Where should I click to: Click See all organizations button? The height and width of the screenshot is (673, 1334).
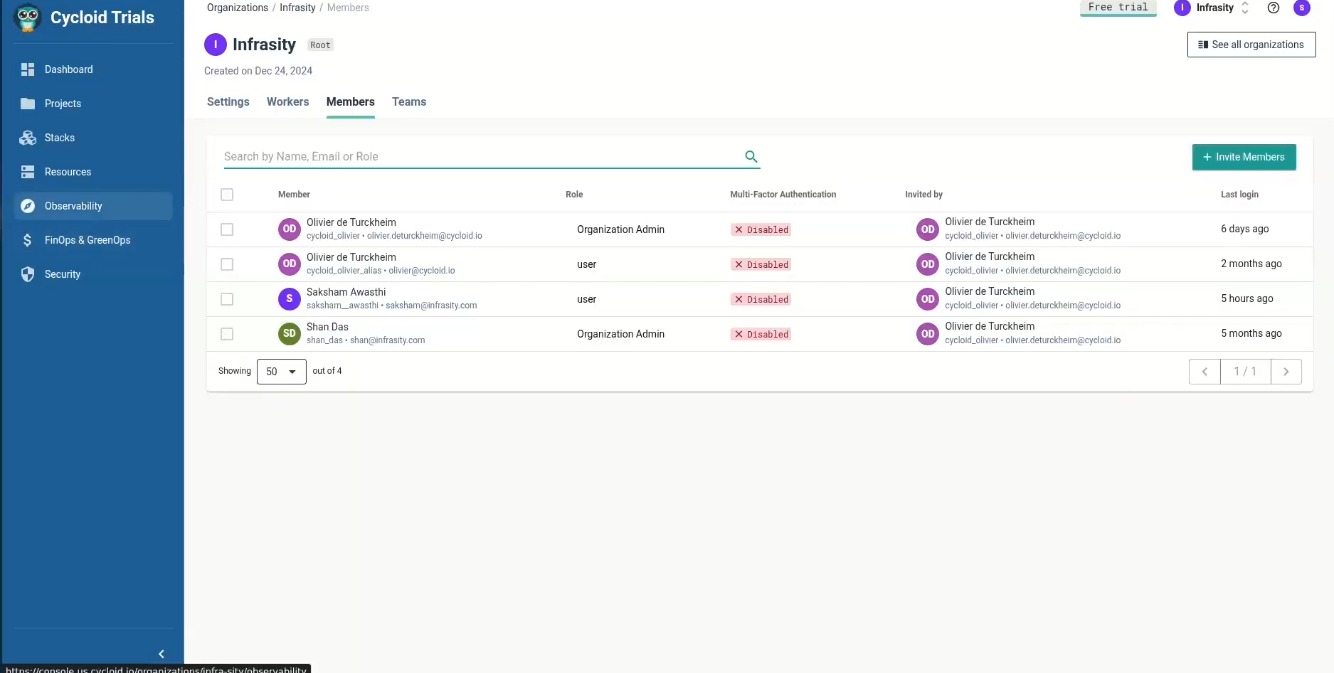tap(1251, 45)
